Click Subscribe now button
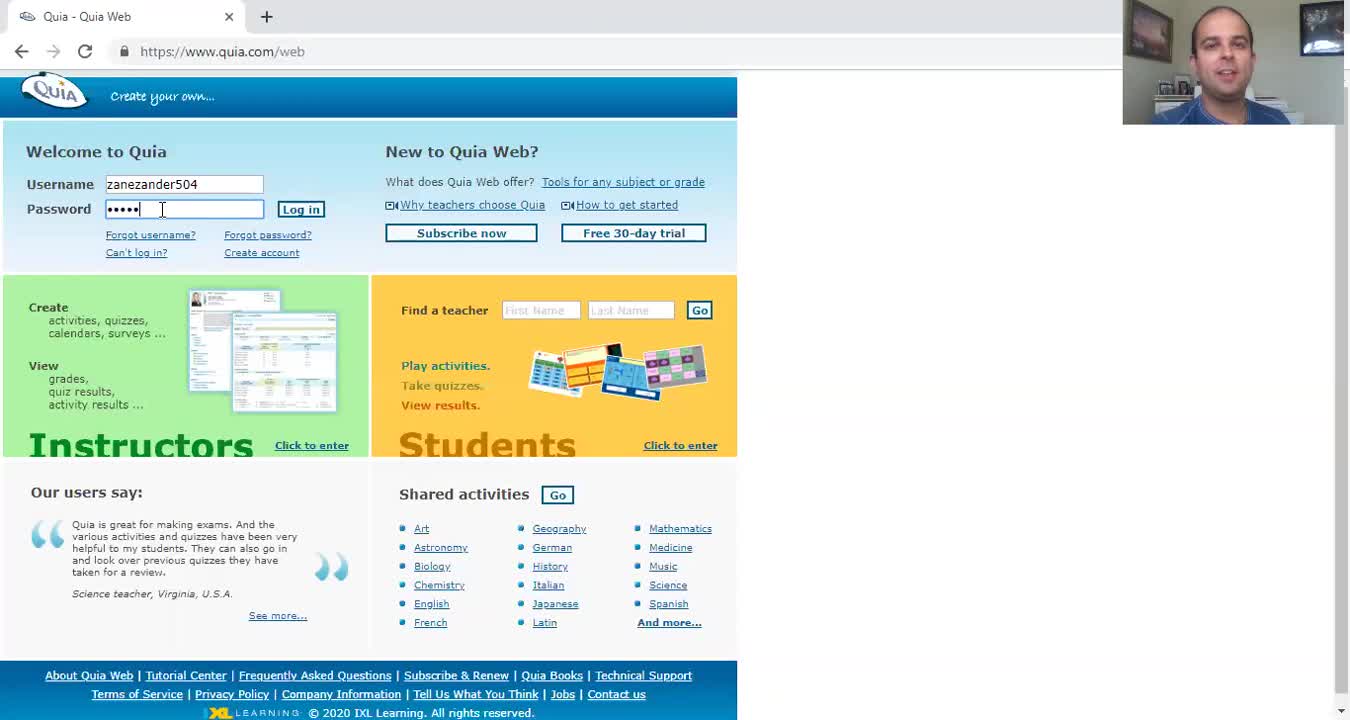 461,233
